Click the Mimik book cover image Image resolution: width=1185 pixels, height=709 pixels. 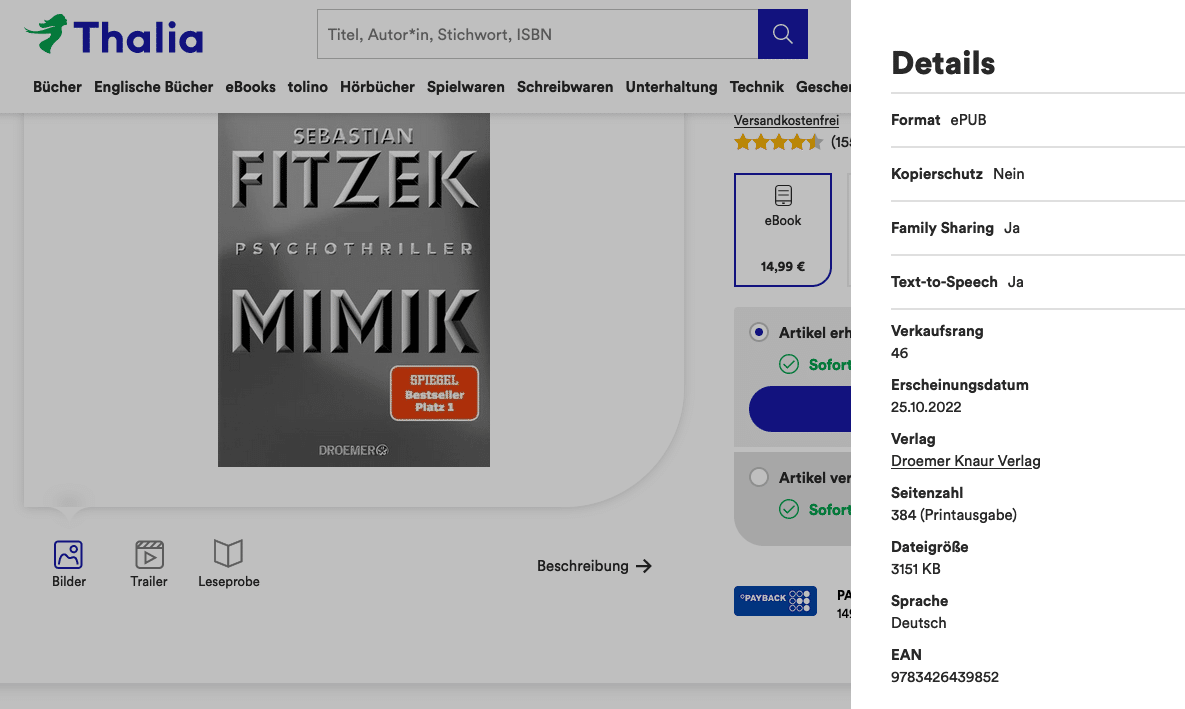(x=354, y=289)
